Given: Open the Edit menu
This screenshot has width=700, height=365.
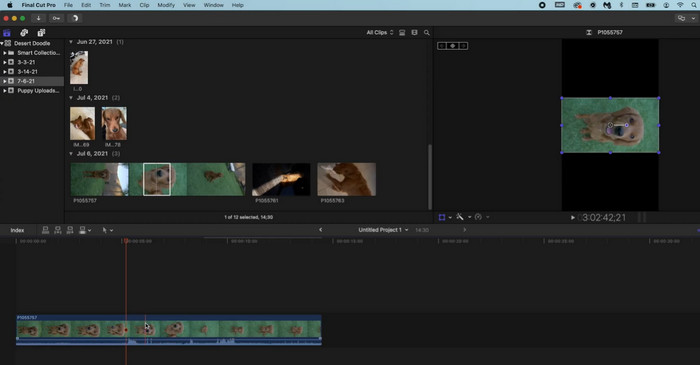Looking at the screenshot, I should 86,5.
